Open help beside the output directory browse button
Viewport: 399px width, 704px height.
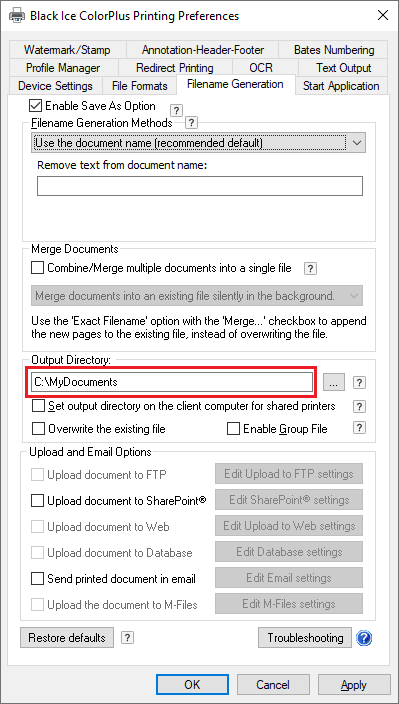point(359,383)
